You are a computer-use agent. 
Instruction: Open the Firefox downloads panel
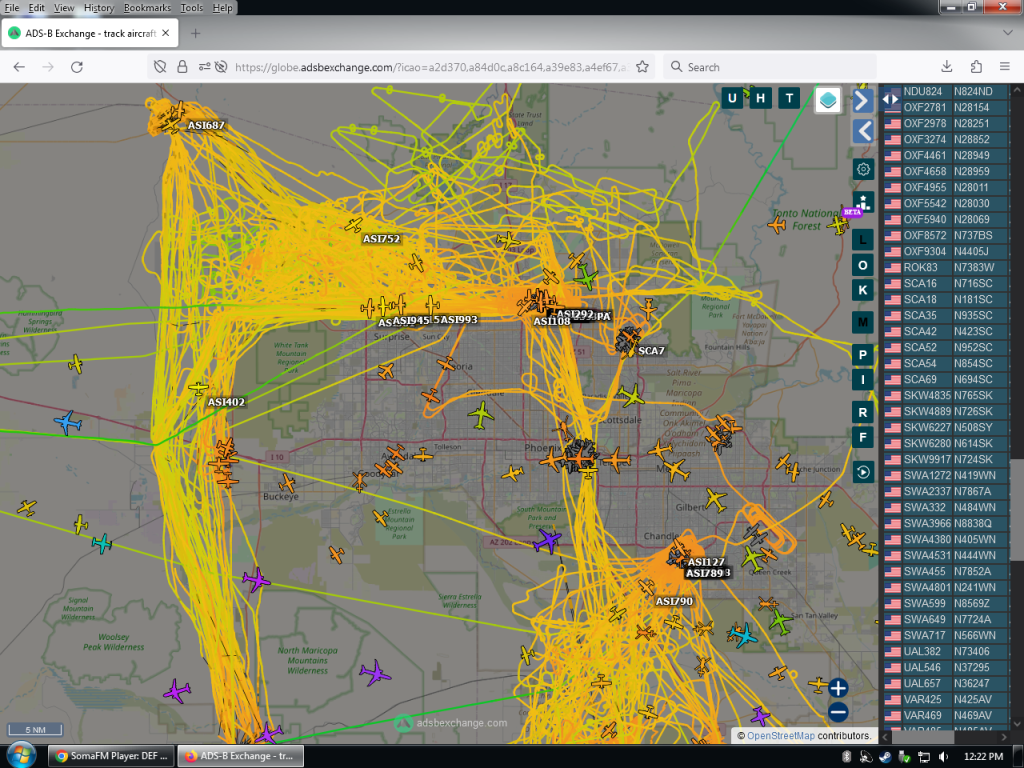[x=946, y=67]
